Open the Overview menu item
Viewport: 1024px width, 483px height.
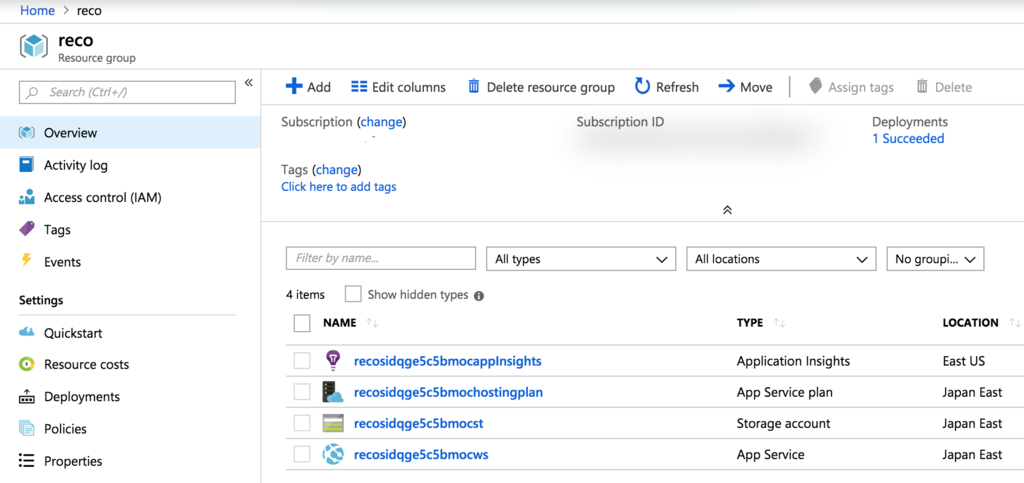tap(130, 132)
